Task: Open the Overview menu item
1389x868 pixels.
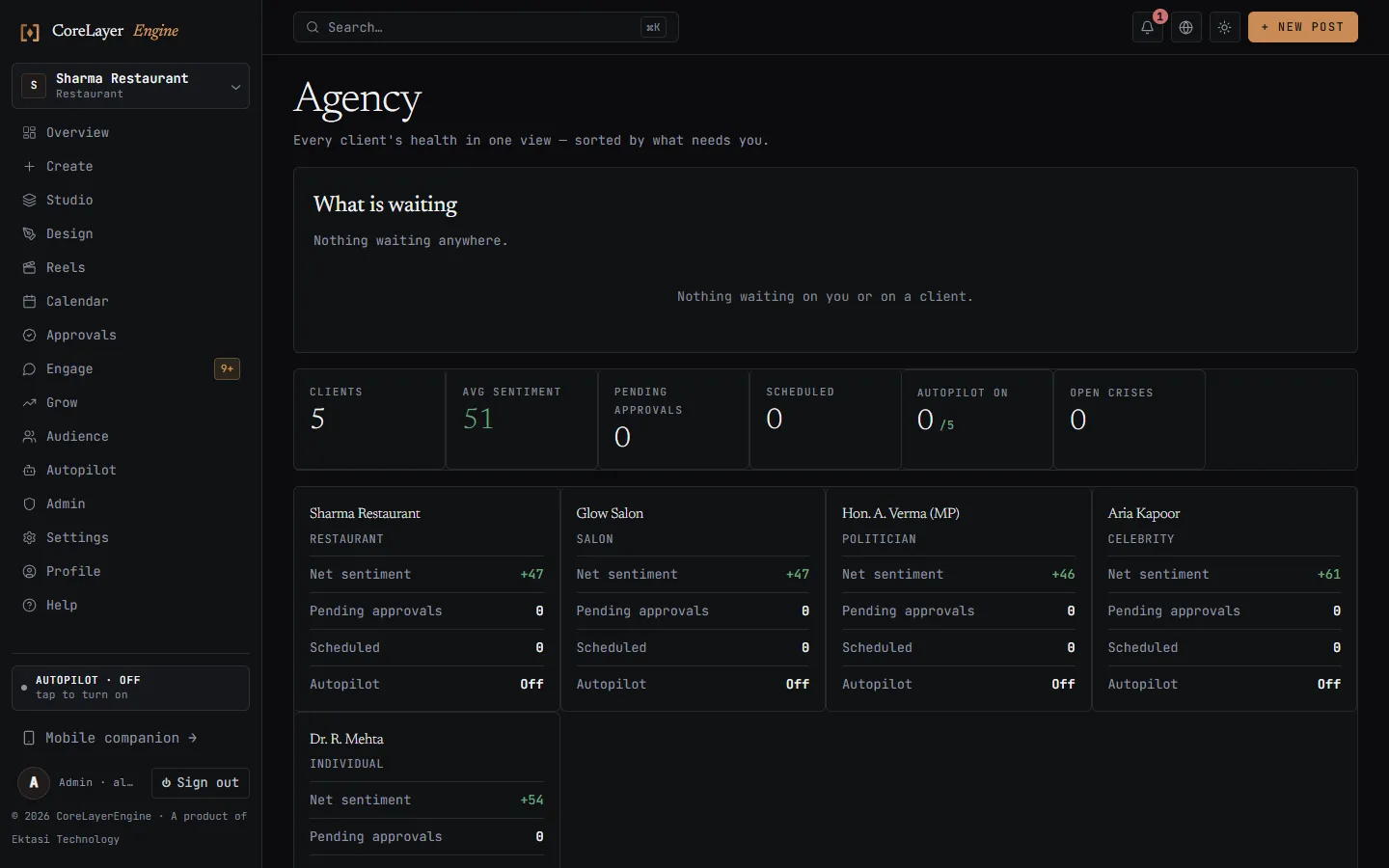Action: click(130, 132)
